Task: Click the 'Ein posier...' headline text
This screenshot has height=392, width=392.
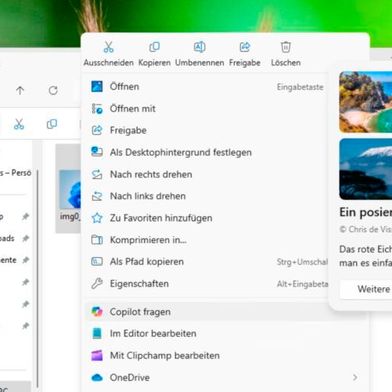Action: (x=366, y=212)
